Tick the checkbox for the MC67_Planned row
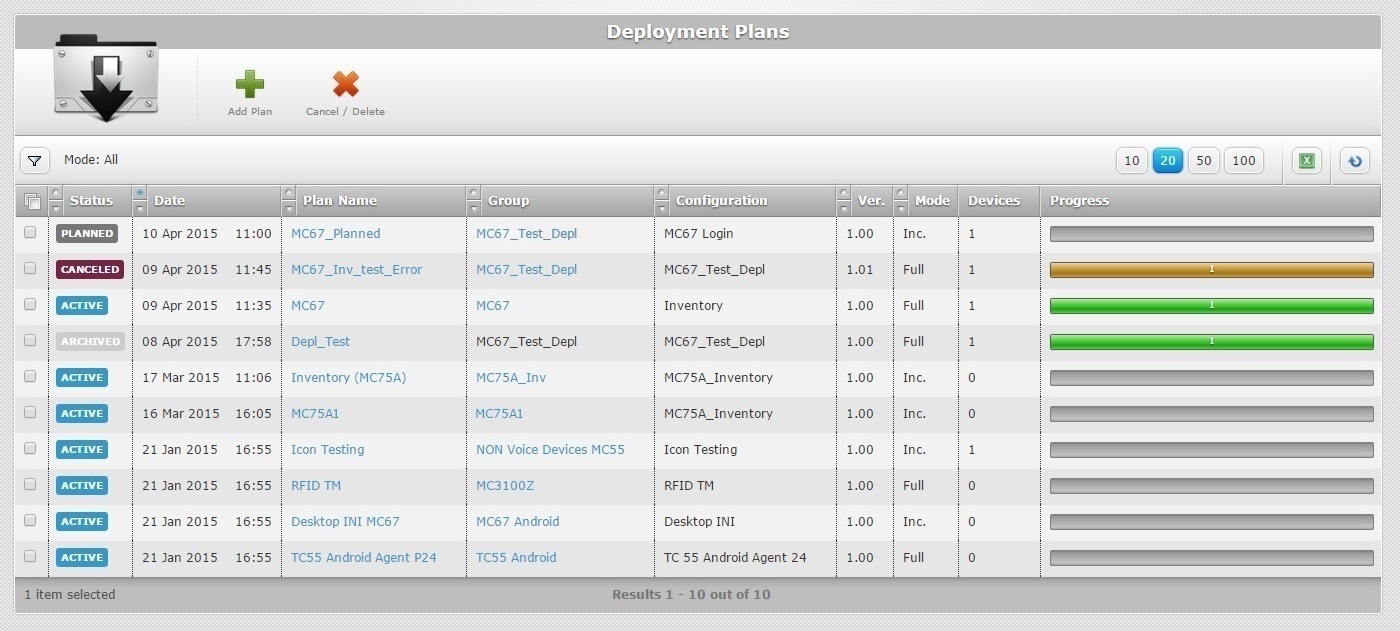 pyautogui.click(x=30, y=232)
